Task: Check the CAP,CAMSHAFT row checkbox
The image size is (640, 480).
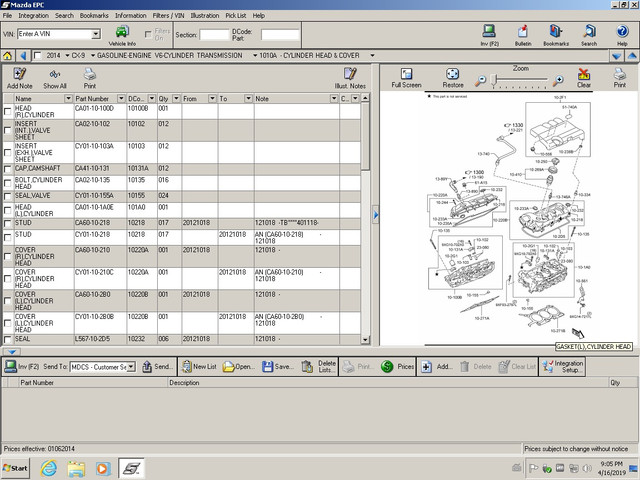Action: 7,169
